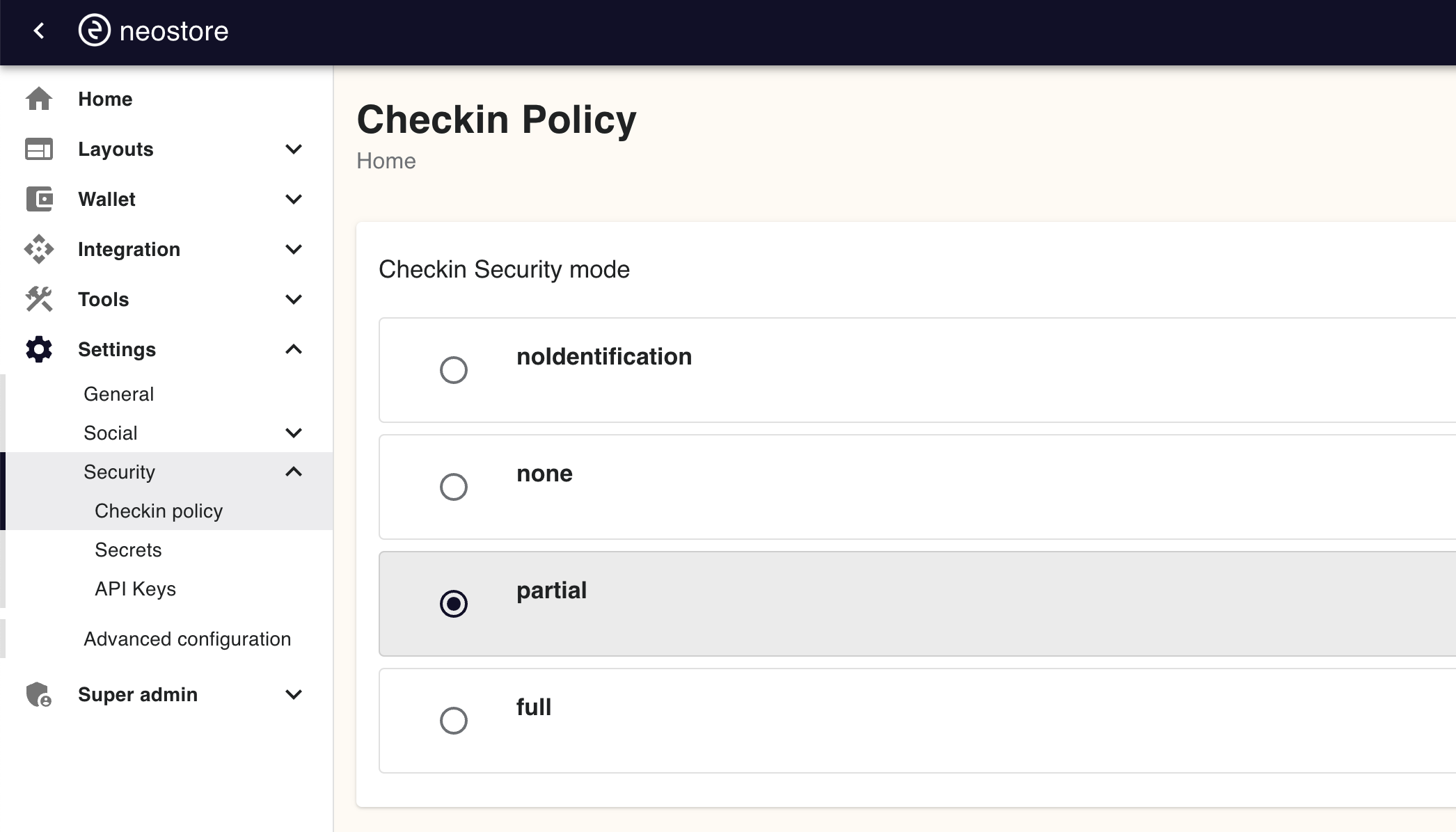Viewport: 1456px width, 832px height.
Task: Open the Checkin policy page
Action: click(159, 510)
